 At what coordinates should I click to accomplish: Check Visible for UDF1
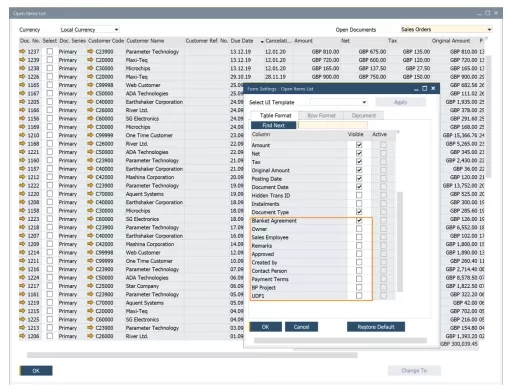pos(359,296)
